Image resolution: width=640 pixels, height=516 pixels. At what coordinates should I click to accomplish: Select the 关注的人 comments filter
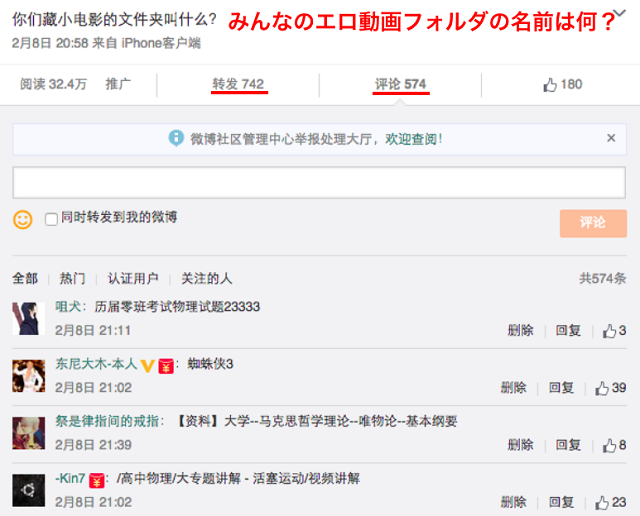207,278
